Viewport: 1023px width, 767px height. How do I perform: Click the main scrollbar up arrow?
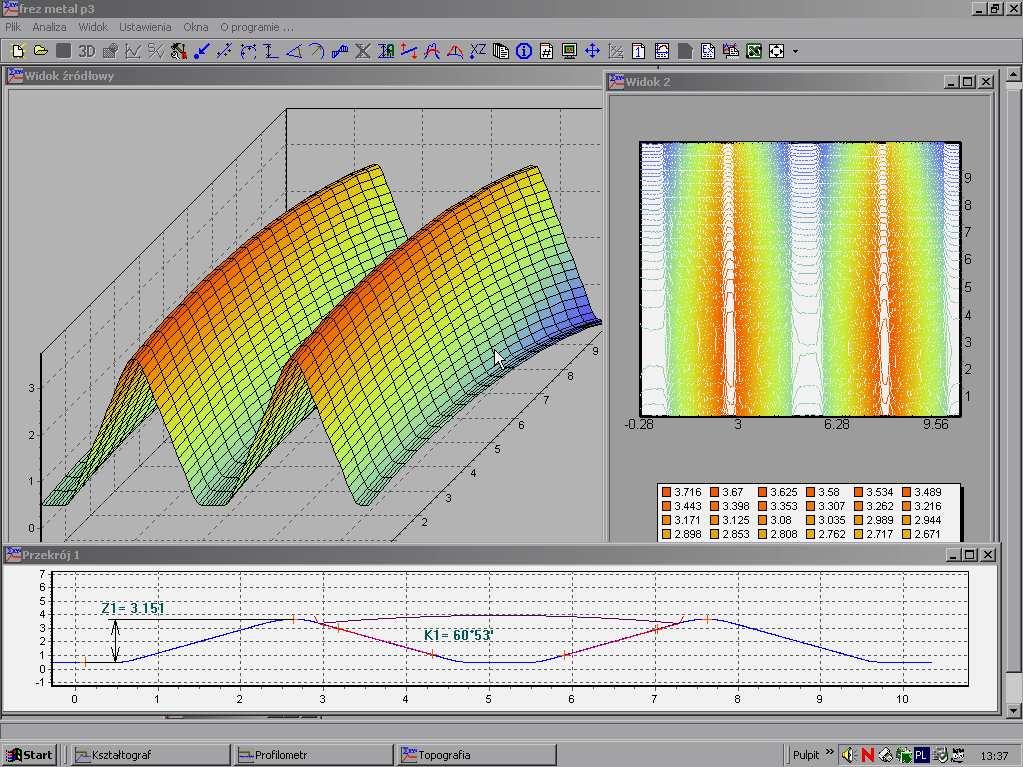click(1013, 75)
